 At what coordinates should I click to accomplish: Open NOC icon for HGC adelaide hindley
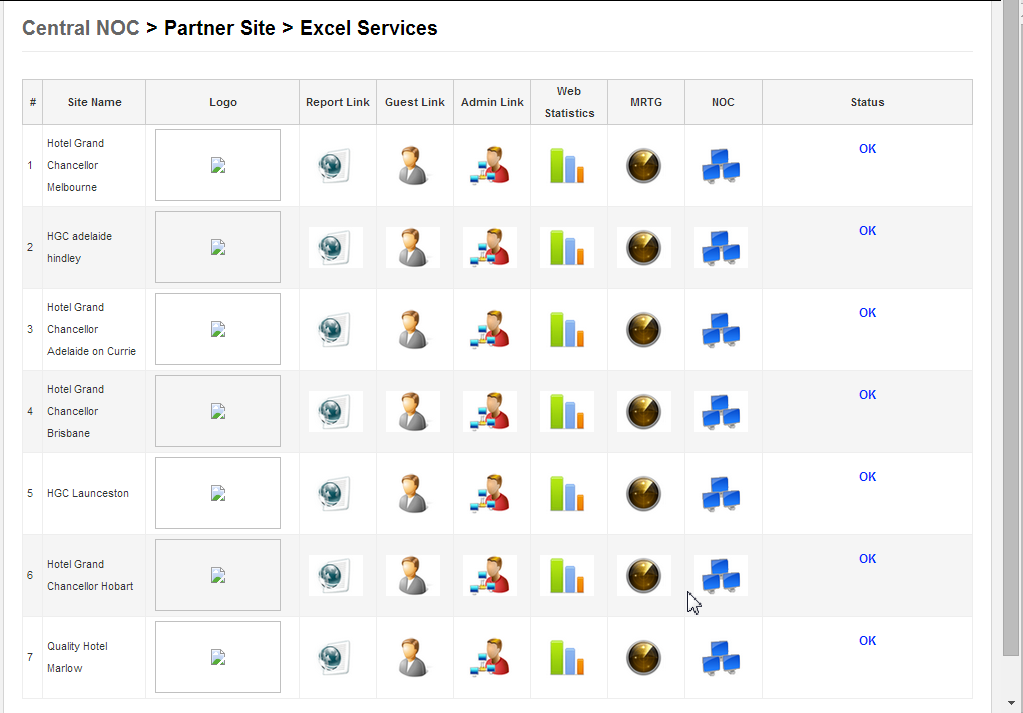pyautogui.click(x=721, y=248)
